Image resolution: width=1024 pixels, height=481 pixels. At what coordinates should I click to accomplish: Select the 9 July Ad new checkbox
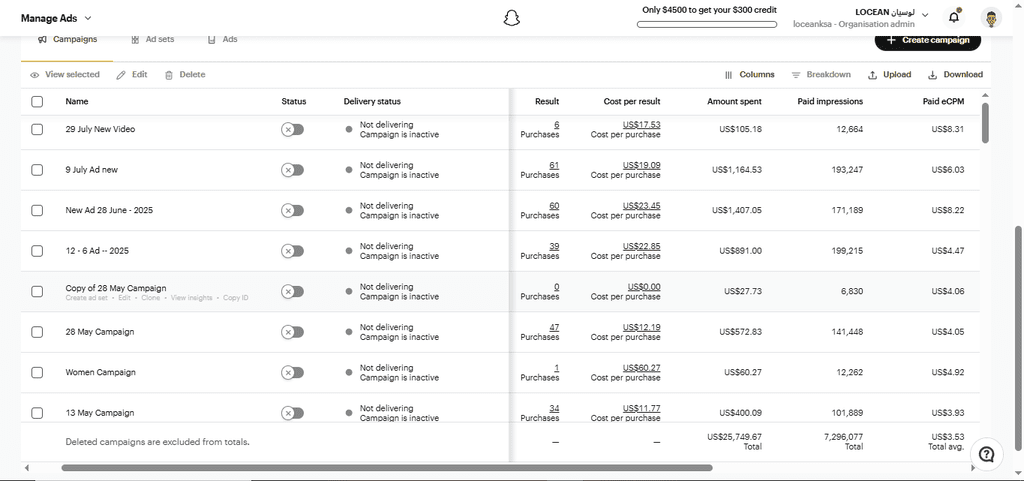pyautogui.click(x=37, y=170)
